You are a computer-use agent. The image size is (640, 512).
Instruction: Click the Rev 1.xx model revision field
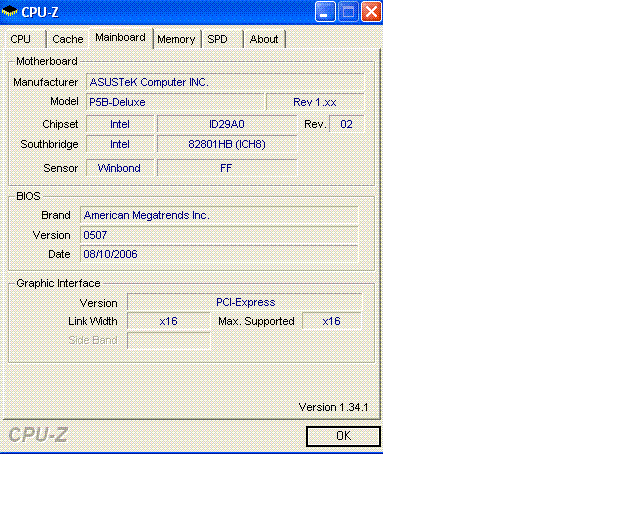pos(315,102)
